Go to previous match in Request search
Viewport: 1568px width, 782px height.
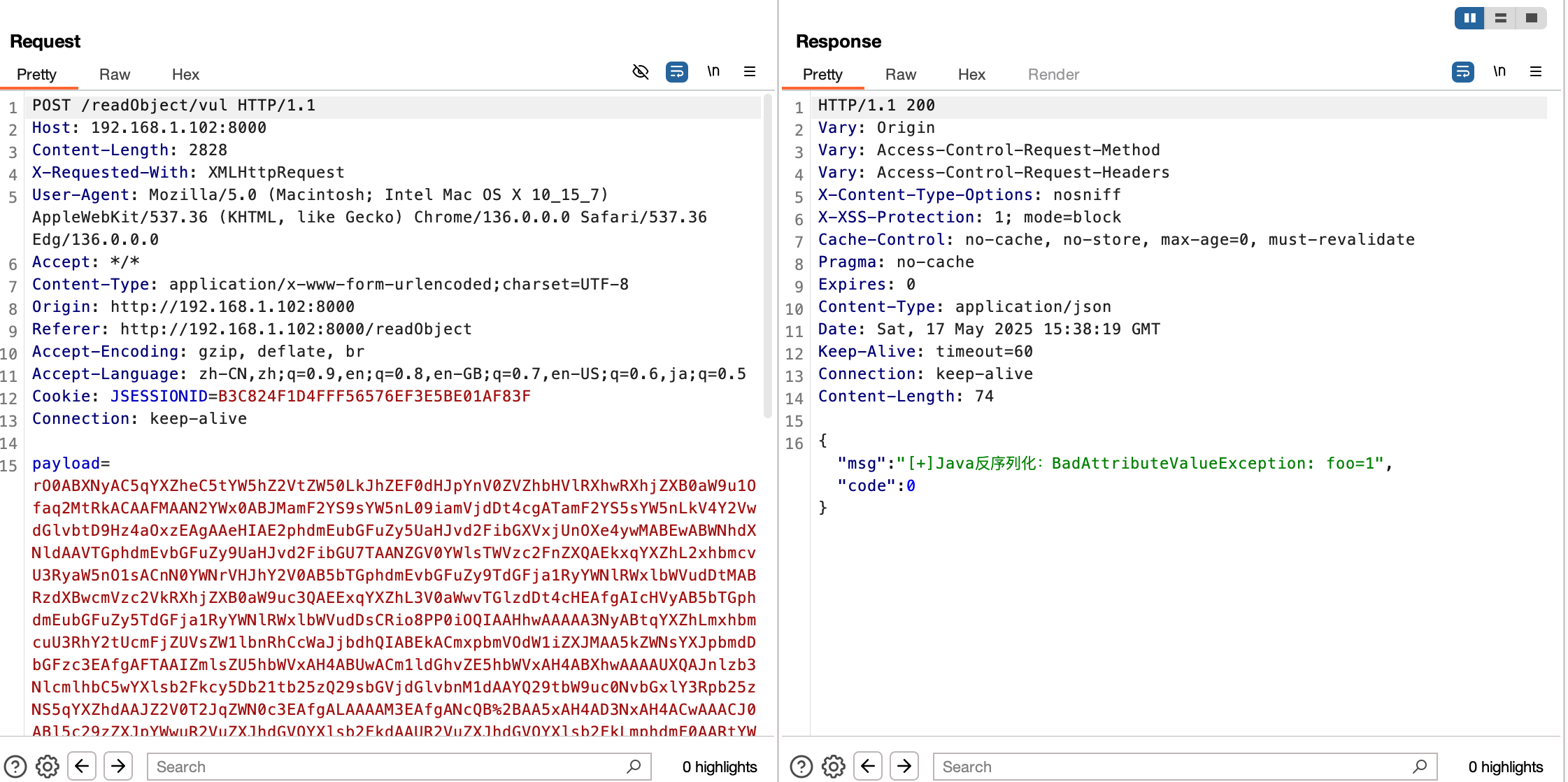click(x=82, y=766)
